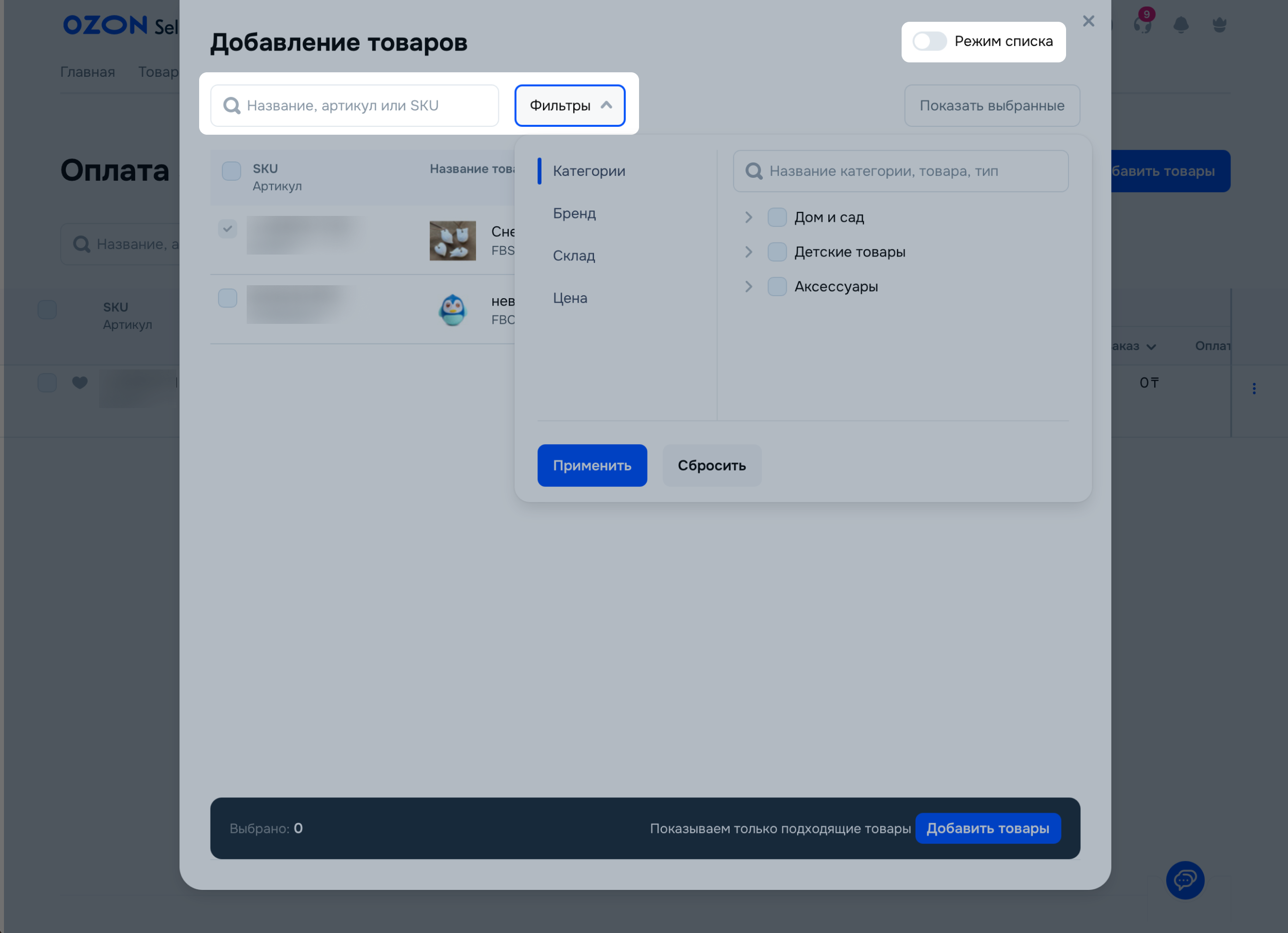The image size is (1288, 933).
Task: Check the Дом и сад category checkbox
Action: (777, 217)
